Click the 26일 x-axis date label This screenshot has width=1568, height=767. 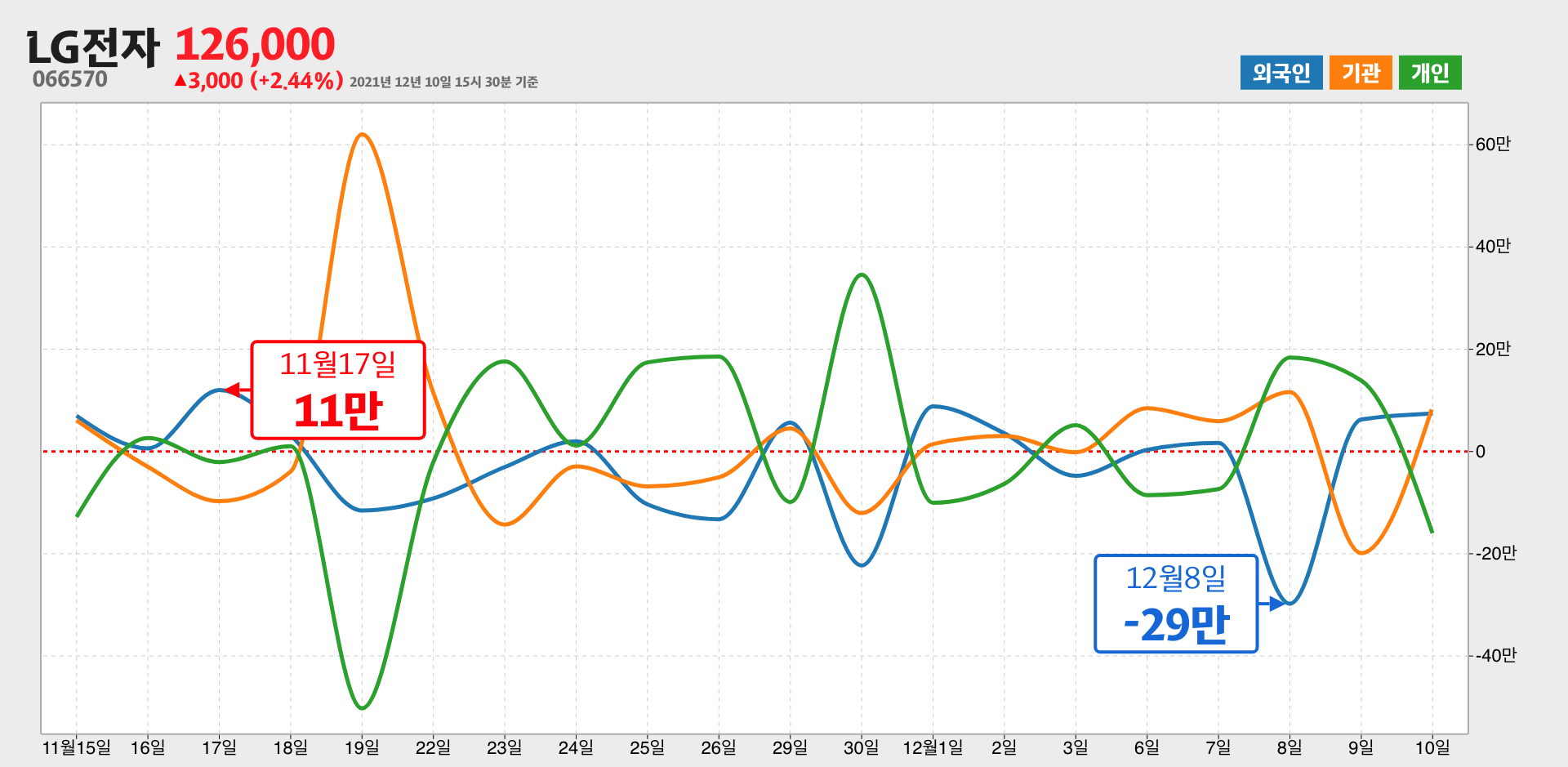(x=719, y=747)
